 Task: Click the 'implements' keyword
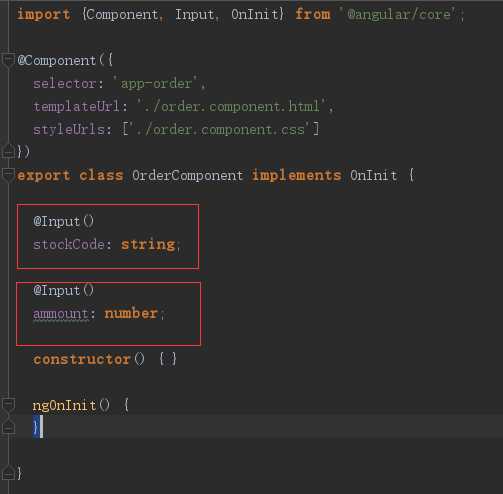[297, 175]
